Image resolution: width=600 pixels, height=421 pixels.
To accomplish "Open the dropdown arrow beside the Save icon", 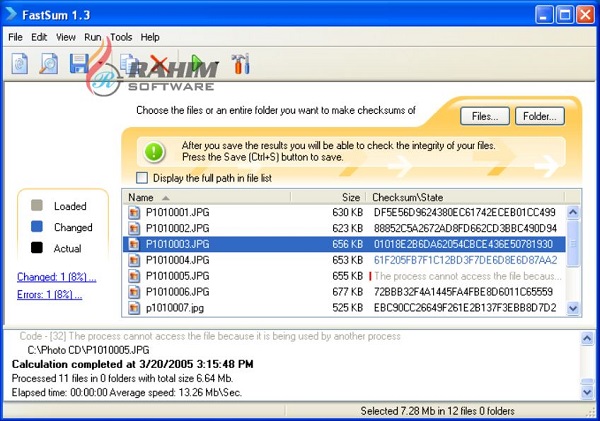I will [100, 64].
